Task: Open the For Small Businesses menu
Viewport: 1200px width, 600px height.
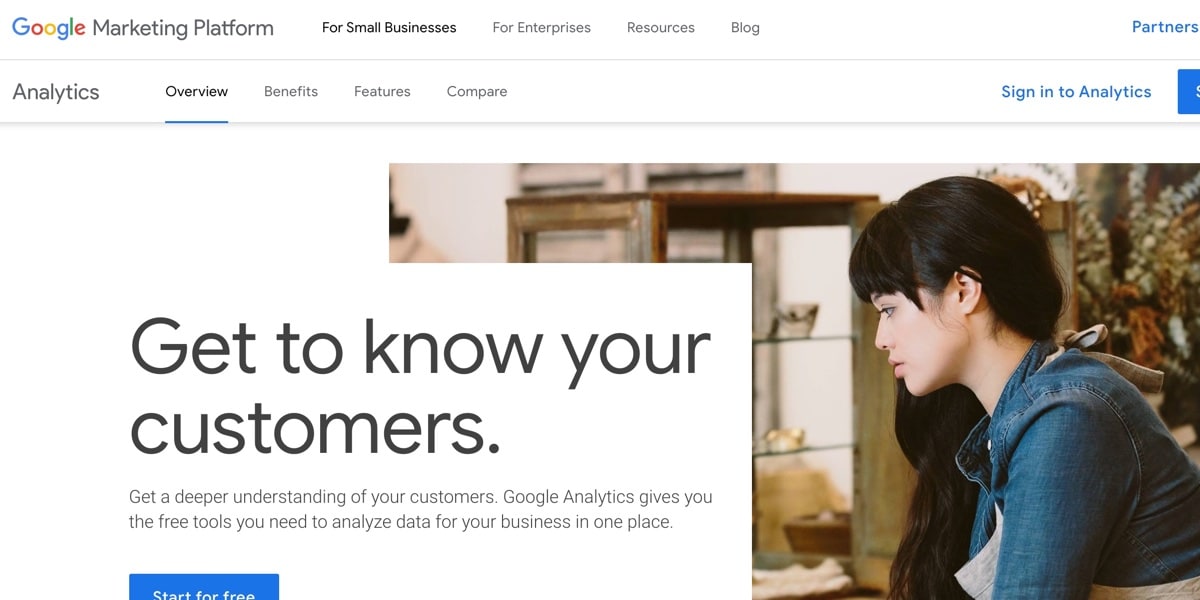Action: (x=389, y=28)
